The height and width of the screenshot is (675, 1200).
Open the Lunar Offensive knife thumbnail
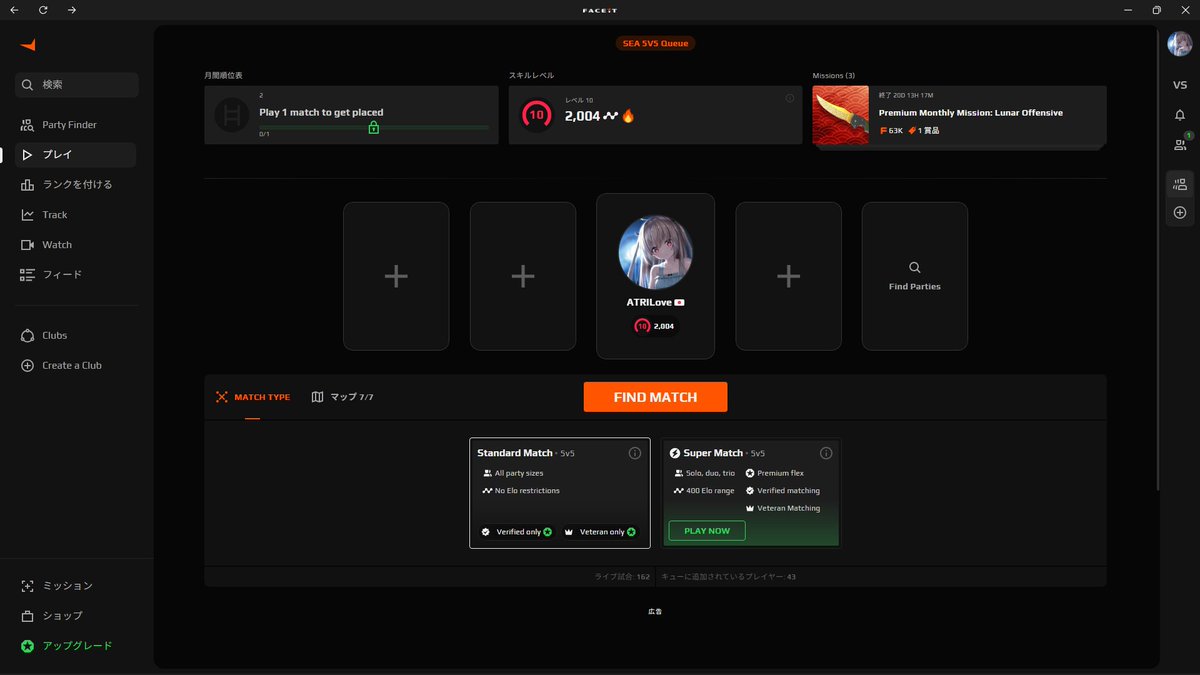coord(841,116)
